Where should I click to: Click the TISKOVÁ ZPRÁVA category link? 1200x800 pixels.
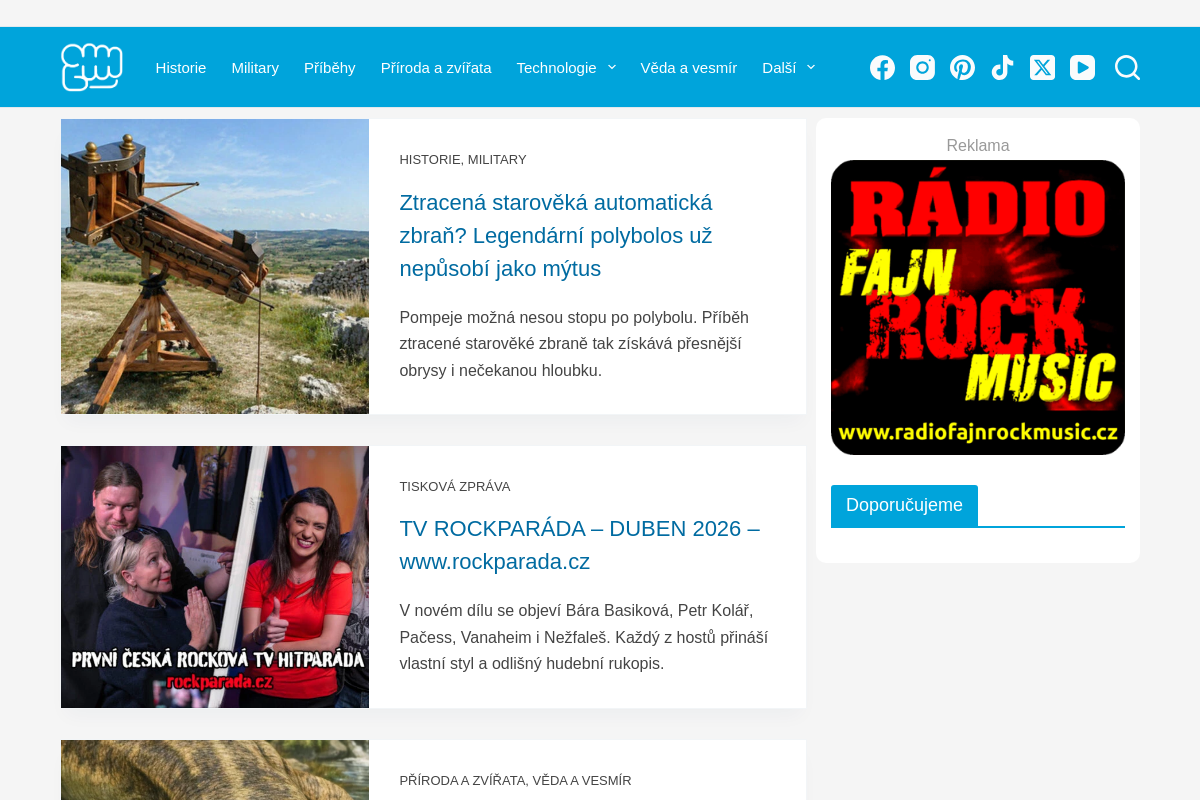point(455,486)
